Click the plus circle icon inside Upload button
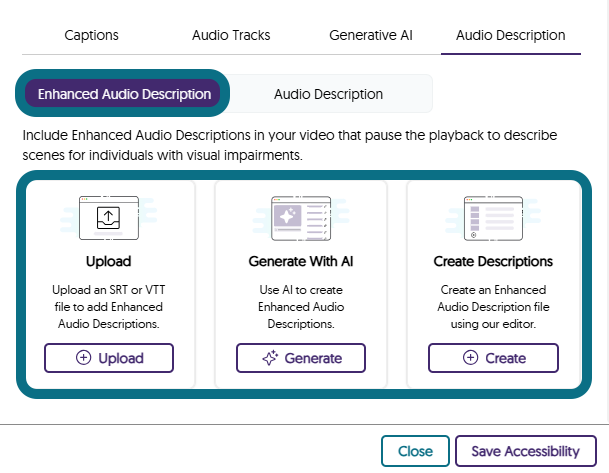The height and width of the screenshot is (473, 609). [x=84, y=358]
